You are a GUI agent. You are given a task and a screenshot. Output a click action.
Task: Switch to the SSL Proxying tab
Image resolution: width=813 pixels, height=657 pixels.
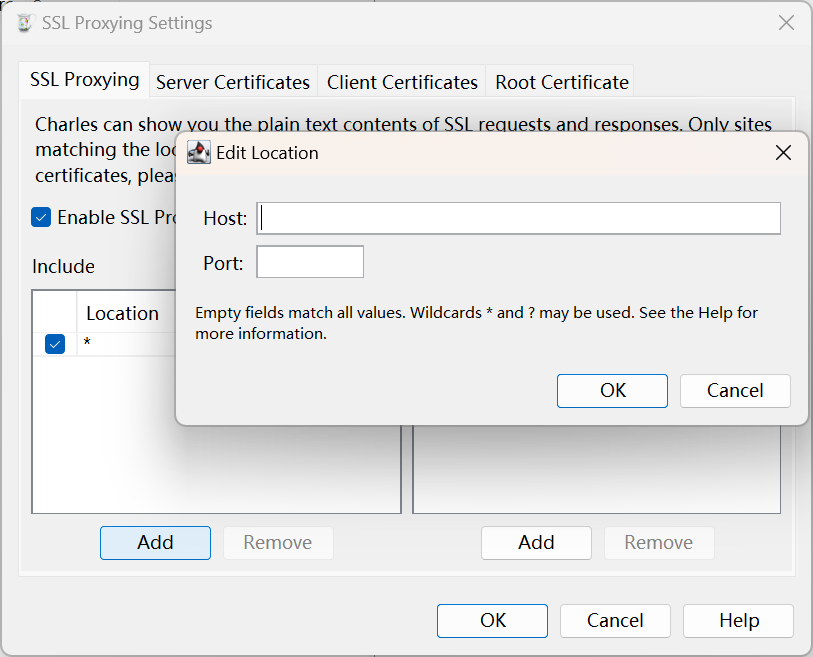click(84, 80)
